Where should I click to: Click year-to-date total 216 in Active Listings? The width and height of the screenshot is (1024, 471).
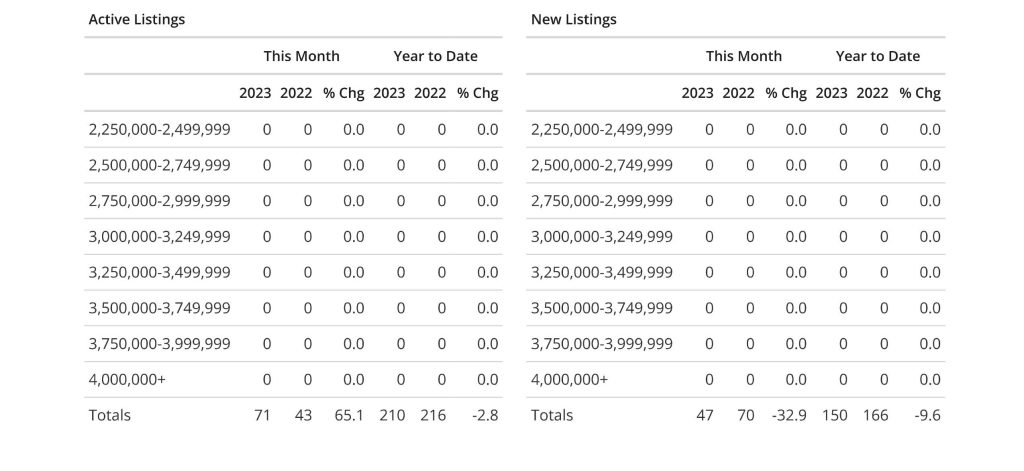pyautogui.click(x=431, y=415)
